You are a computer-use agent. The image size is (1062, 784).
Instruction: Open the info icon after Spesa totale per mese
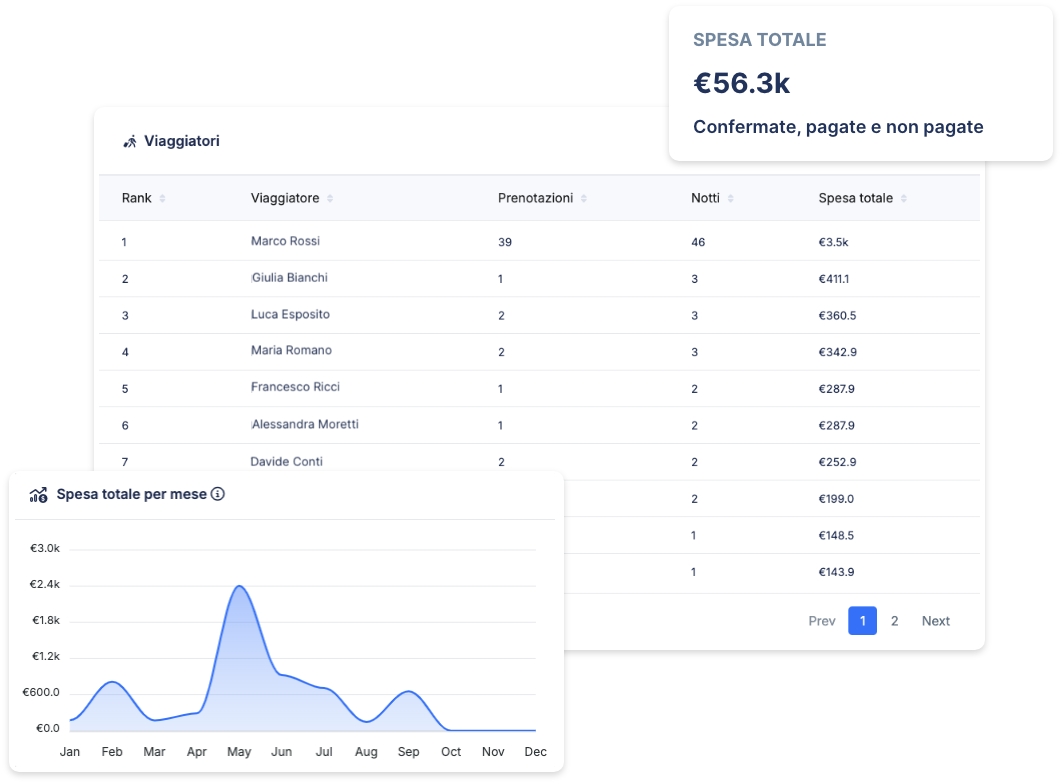216,493
